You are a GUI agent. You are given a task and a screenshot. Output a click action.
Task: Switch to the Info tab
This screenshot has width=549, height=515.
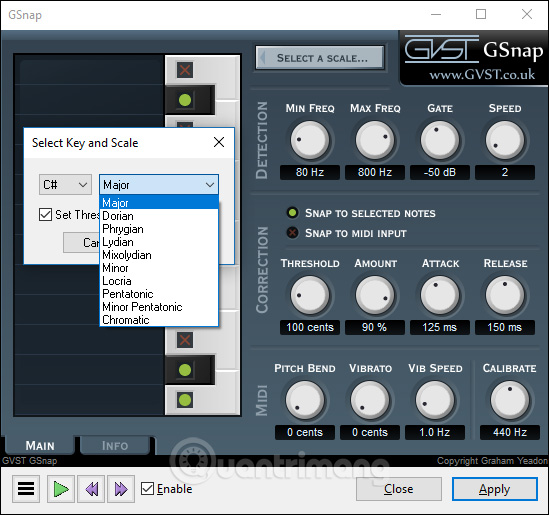(x=115, y=445)
